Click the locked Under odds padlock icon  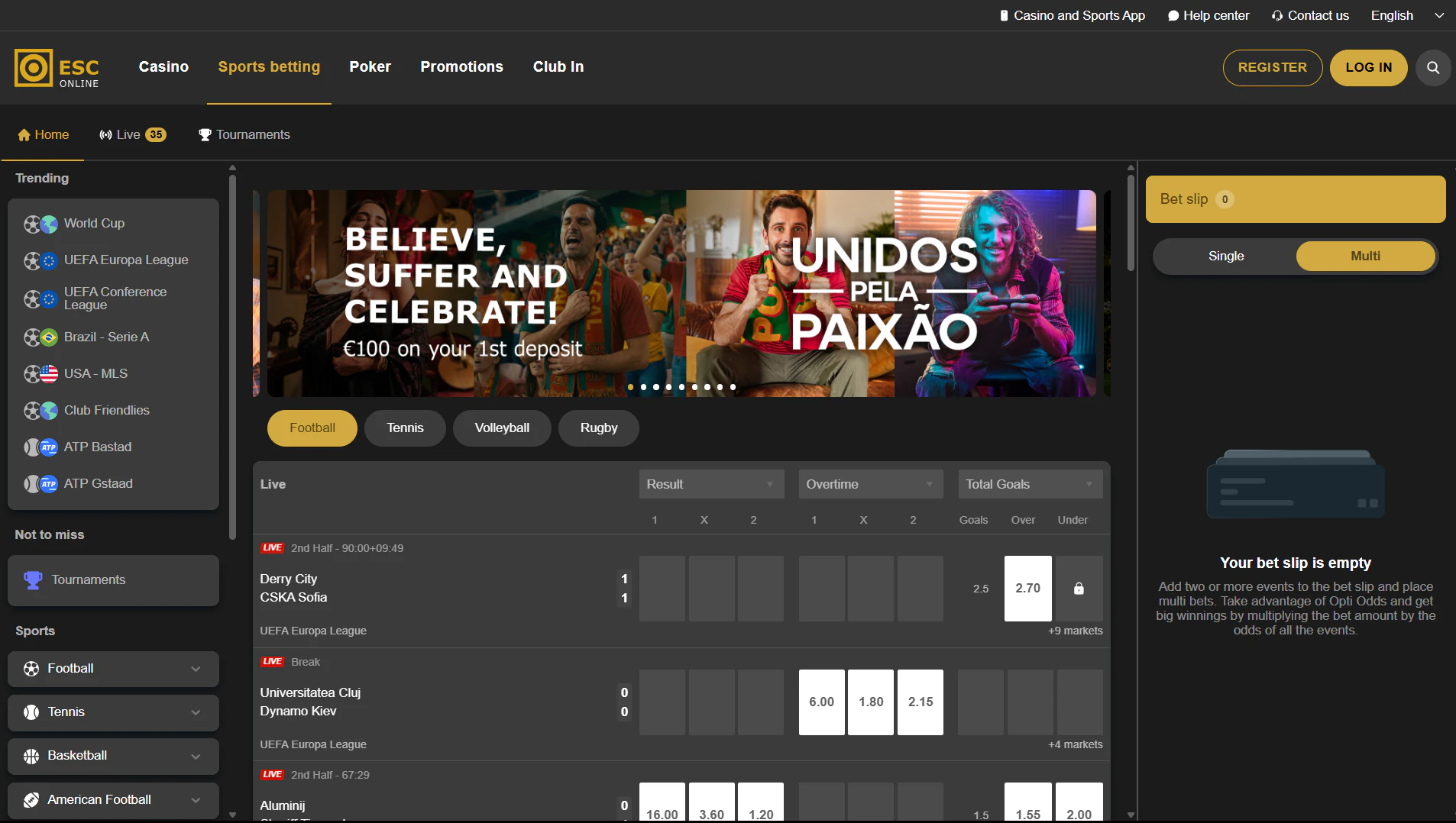(x=1079, y=589)
